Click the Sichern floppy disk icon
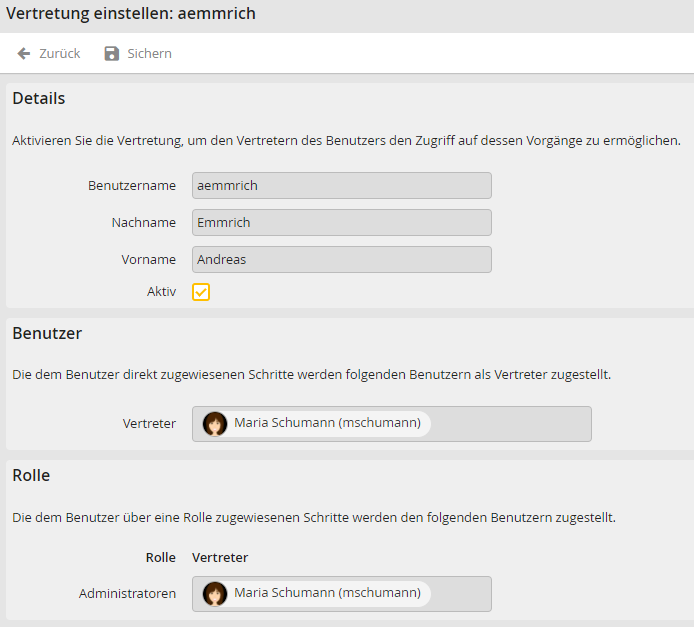This screenshot has width=694, height=627. [x=112, y=54]
